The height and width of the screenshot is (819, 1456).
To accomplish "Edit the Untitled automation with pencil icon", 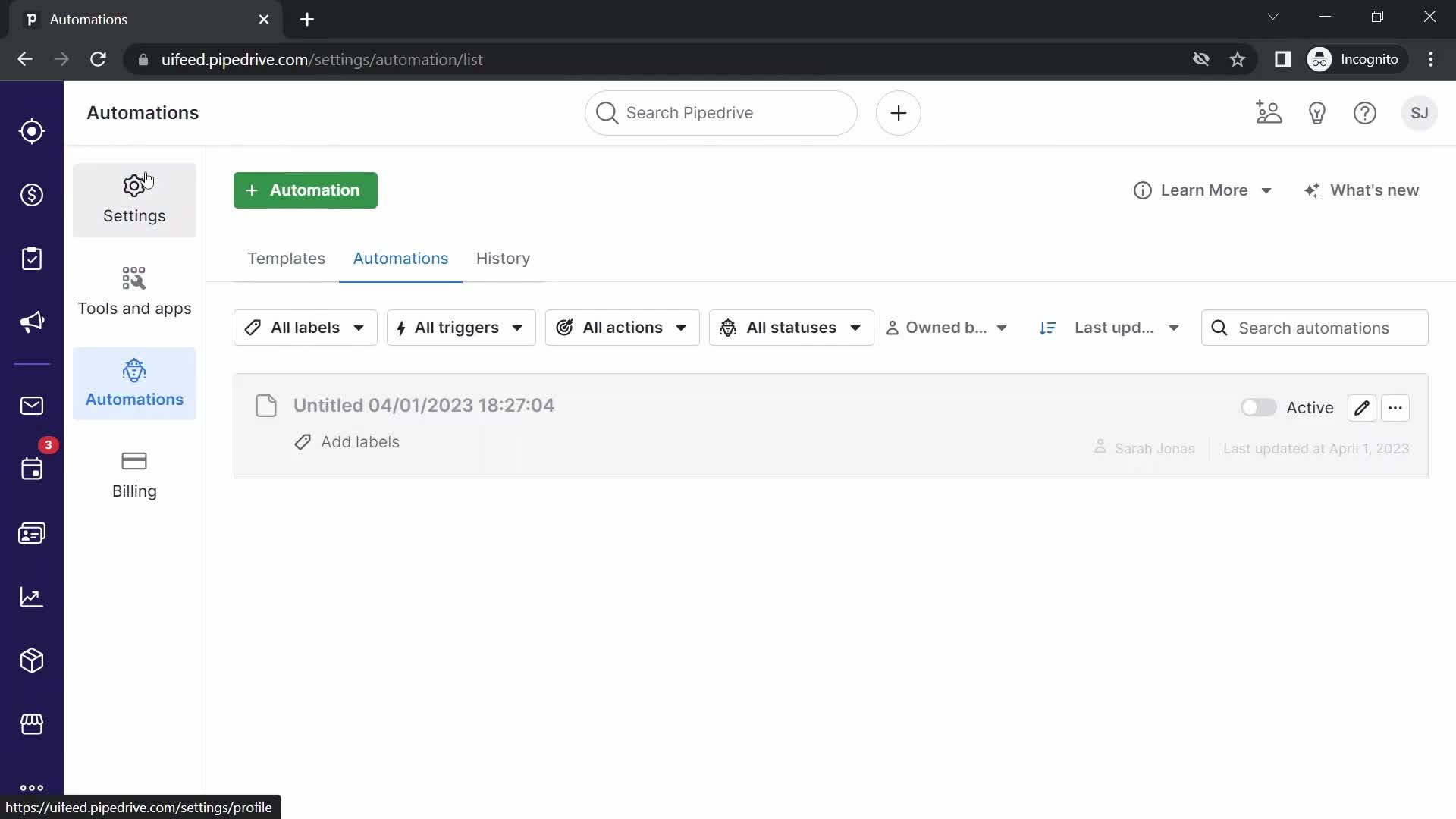I will click(1362, 408).
